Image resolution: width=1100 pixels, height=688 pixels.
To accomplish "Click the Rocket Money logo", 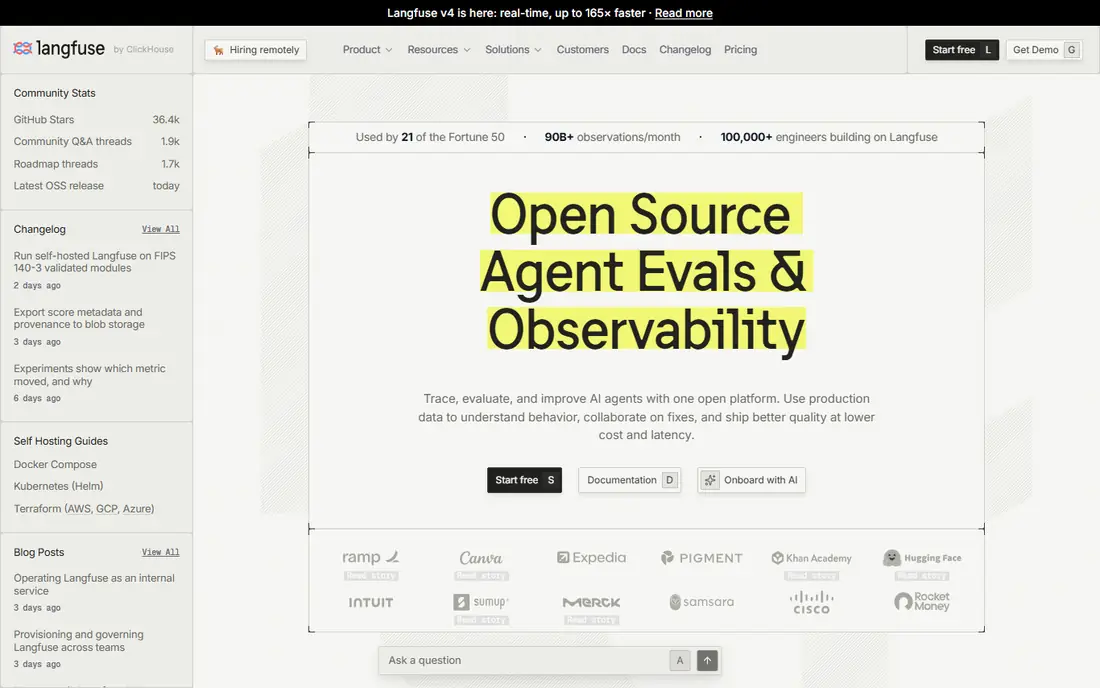I will click(922, 602).
